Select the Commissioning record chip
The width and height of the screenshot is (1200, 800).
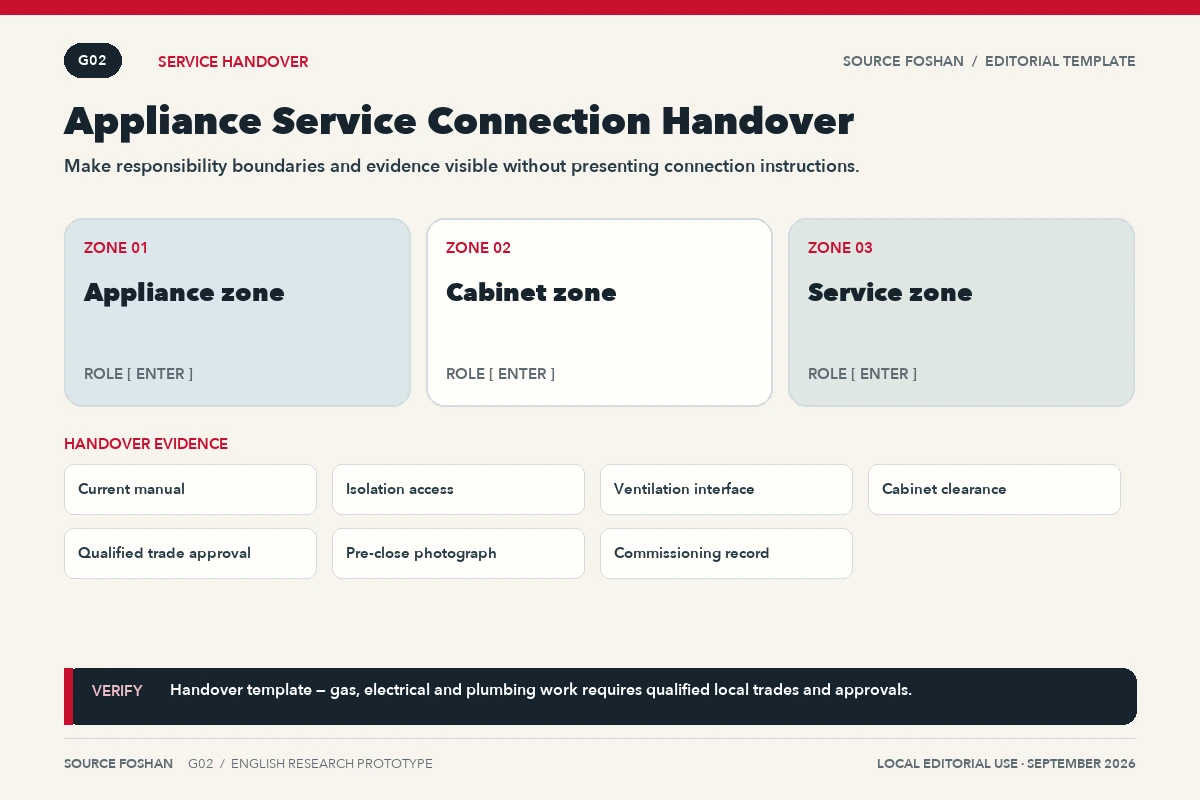[727, 554]
